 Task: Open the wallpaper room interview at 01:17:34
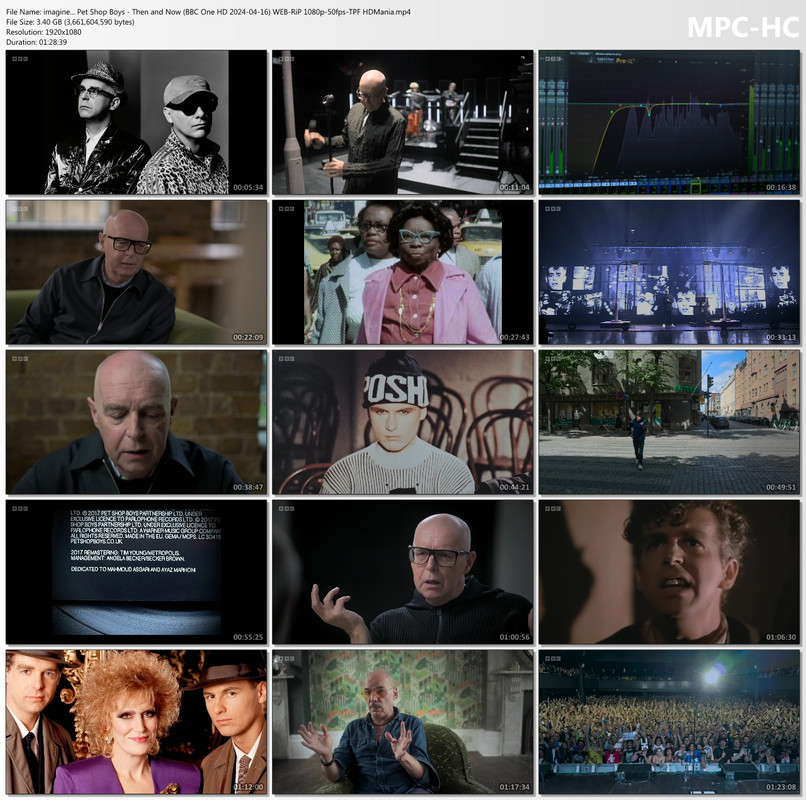tap(402, 722)
